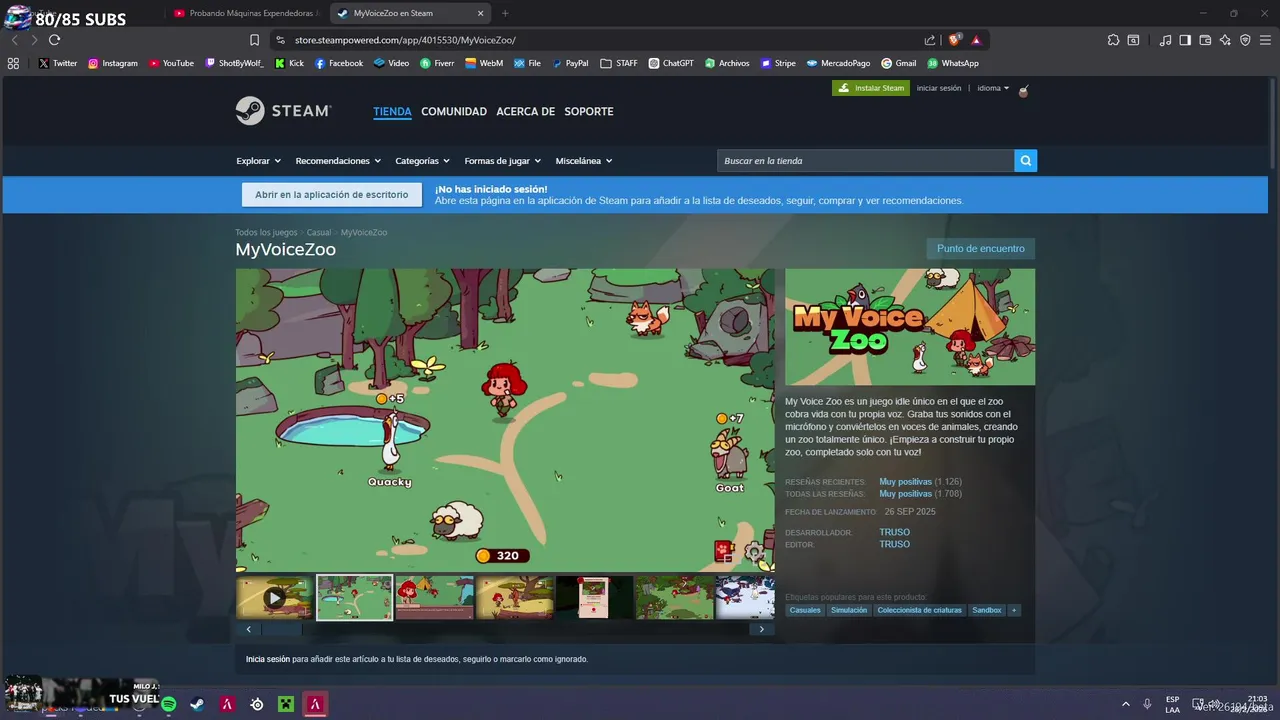The height and width of the screenshot is (720, 1280).
Task: Click the Steam logo in the header
Action: (283, 111)
